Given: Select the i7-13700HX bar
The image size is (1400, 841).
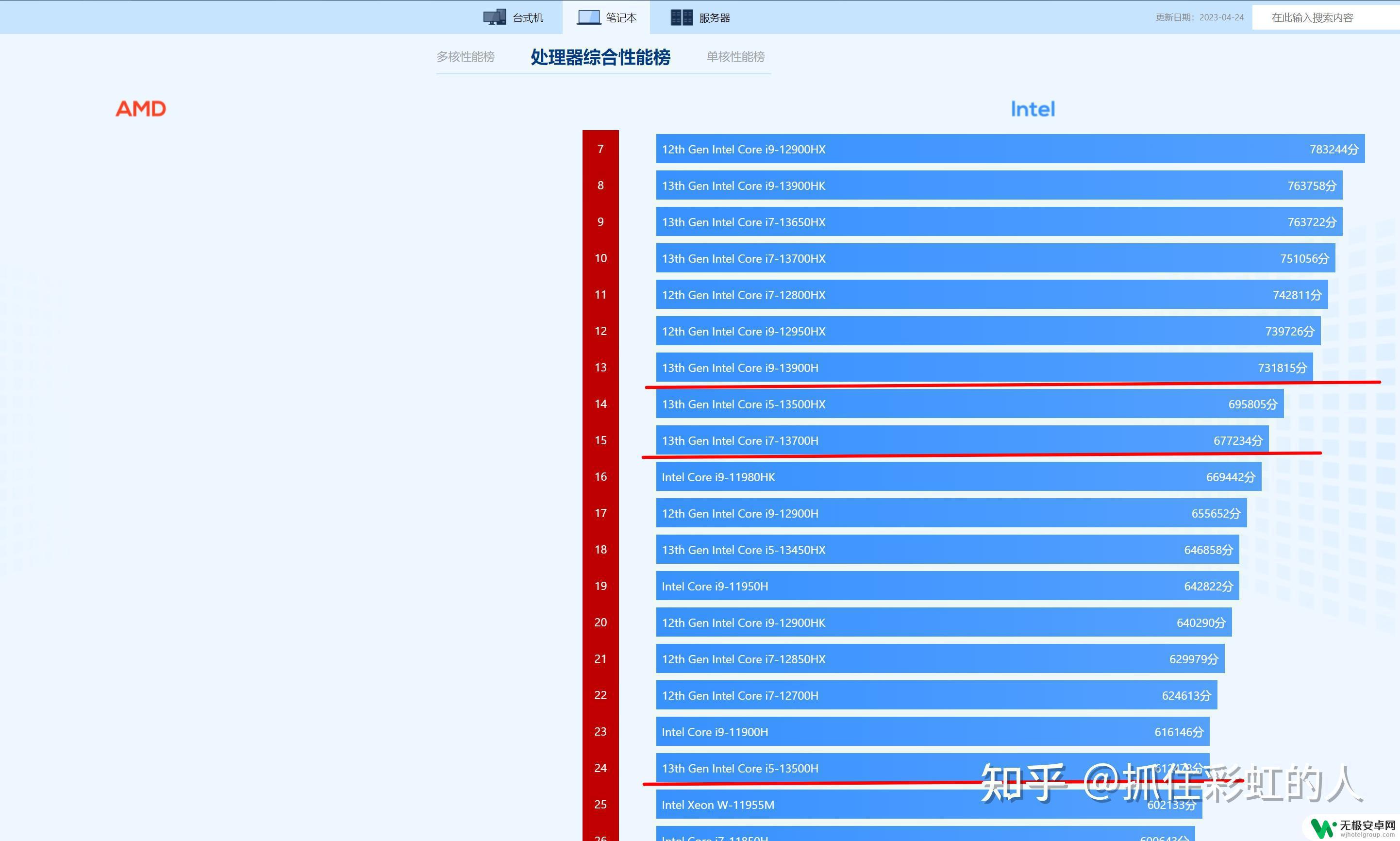Looking at the screenshot, I should (x=996, y=258).
